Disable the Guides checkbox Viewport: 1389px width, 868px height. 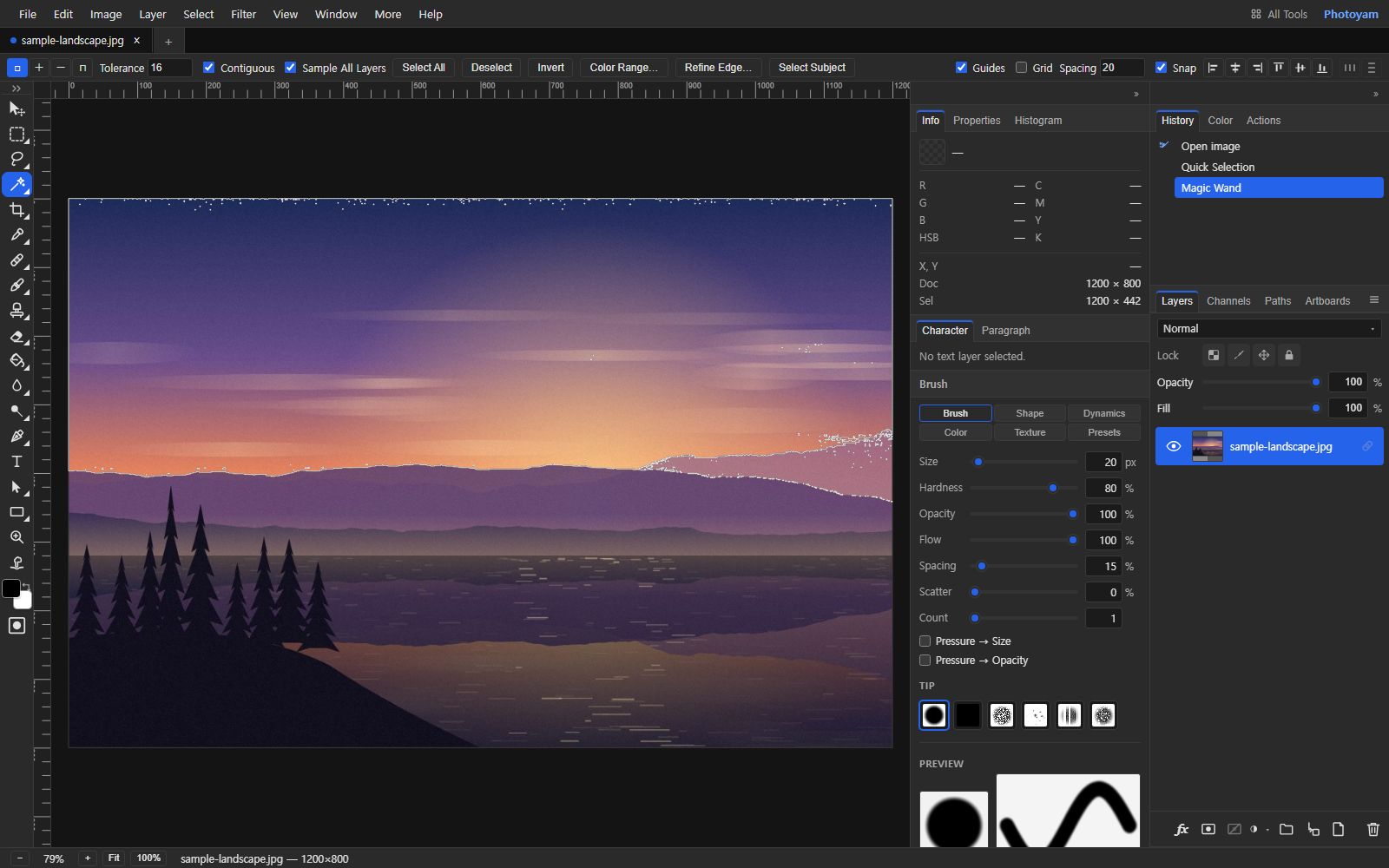[961, 67]
